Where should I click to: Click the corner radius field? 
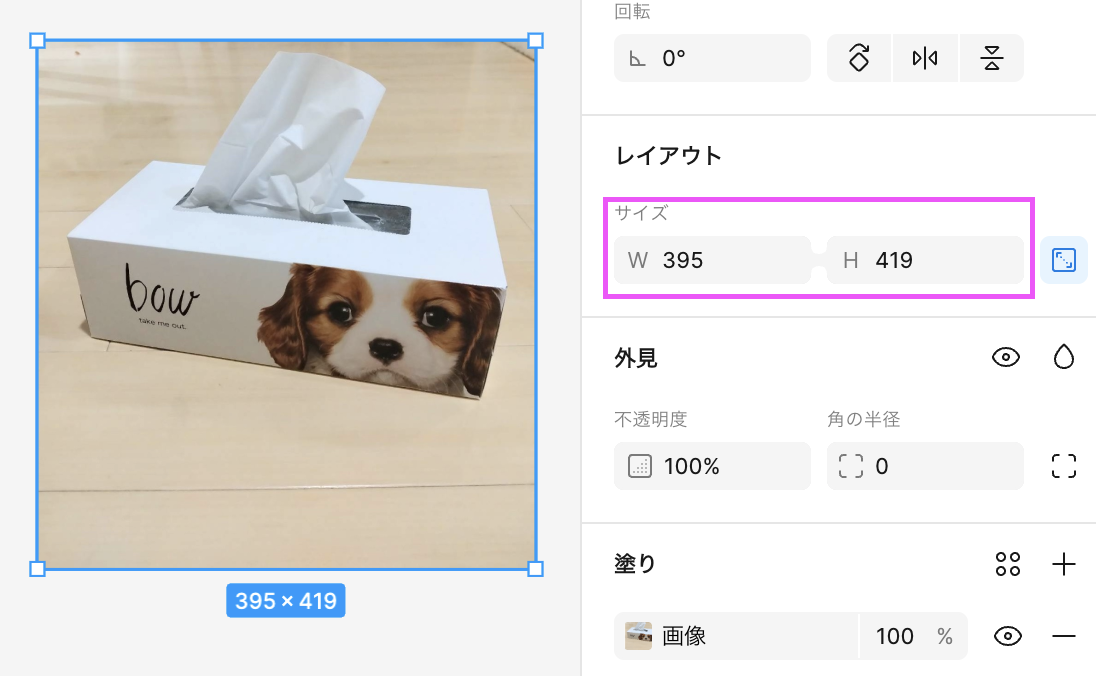tap(925, 466)
